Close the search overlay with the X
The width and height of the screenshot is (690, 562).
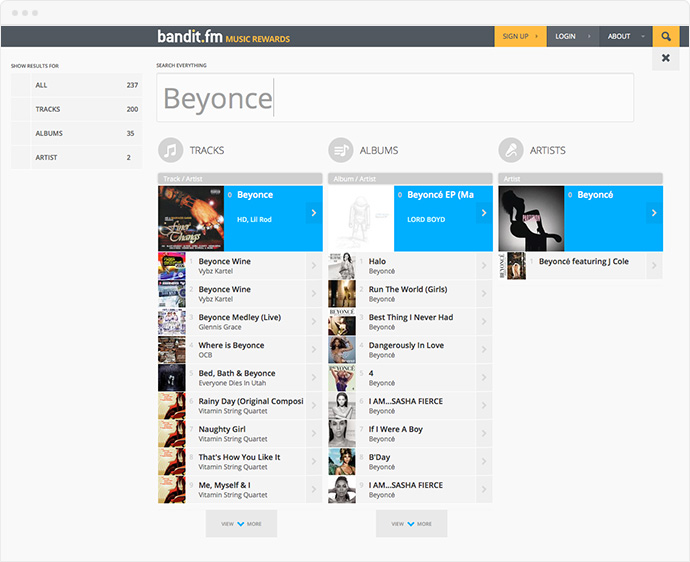pyautogui.click(x=666, y=58)
